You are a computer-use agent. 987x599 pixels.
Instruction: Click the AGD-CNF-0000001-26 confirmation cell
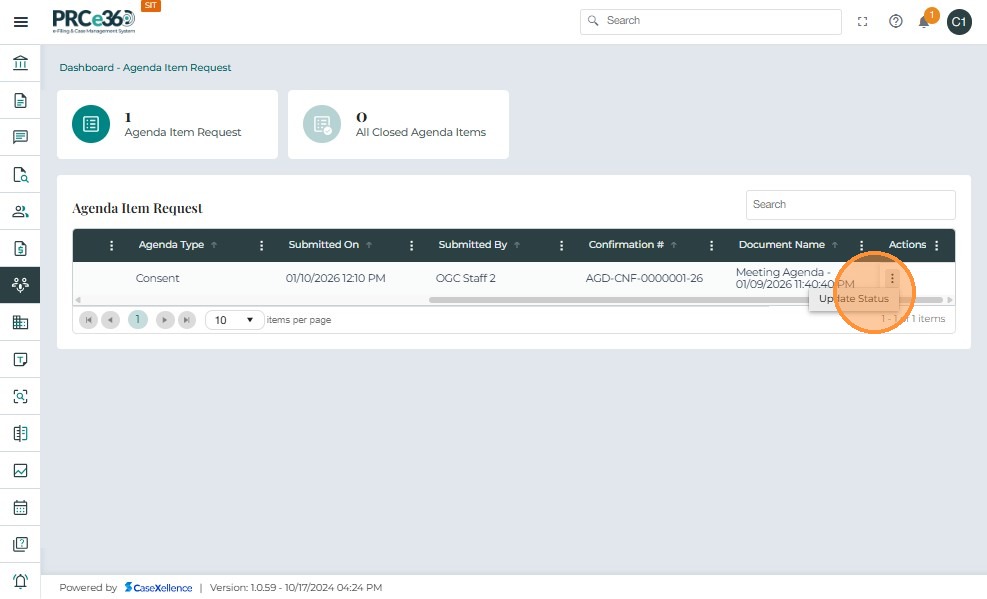(644, 278)
